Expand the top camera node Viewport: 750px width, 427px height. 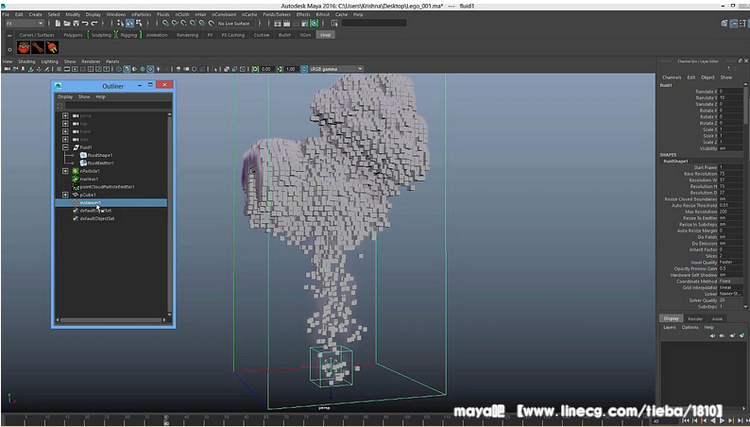66,124
